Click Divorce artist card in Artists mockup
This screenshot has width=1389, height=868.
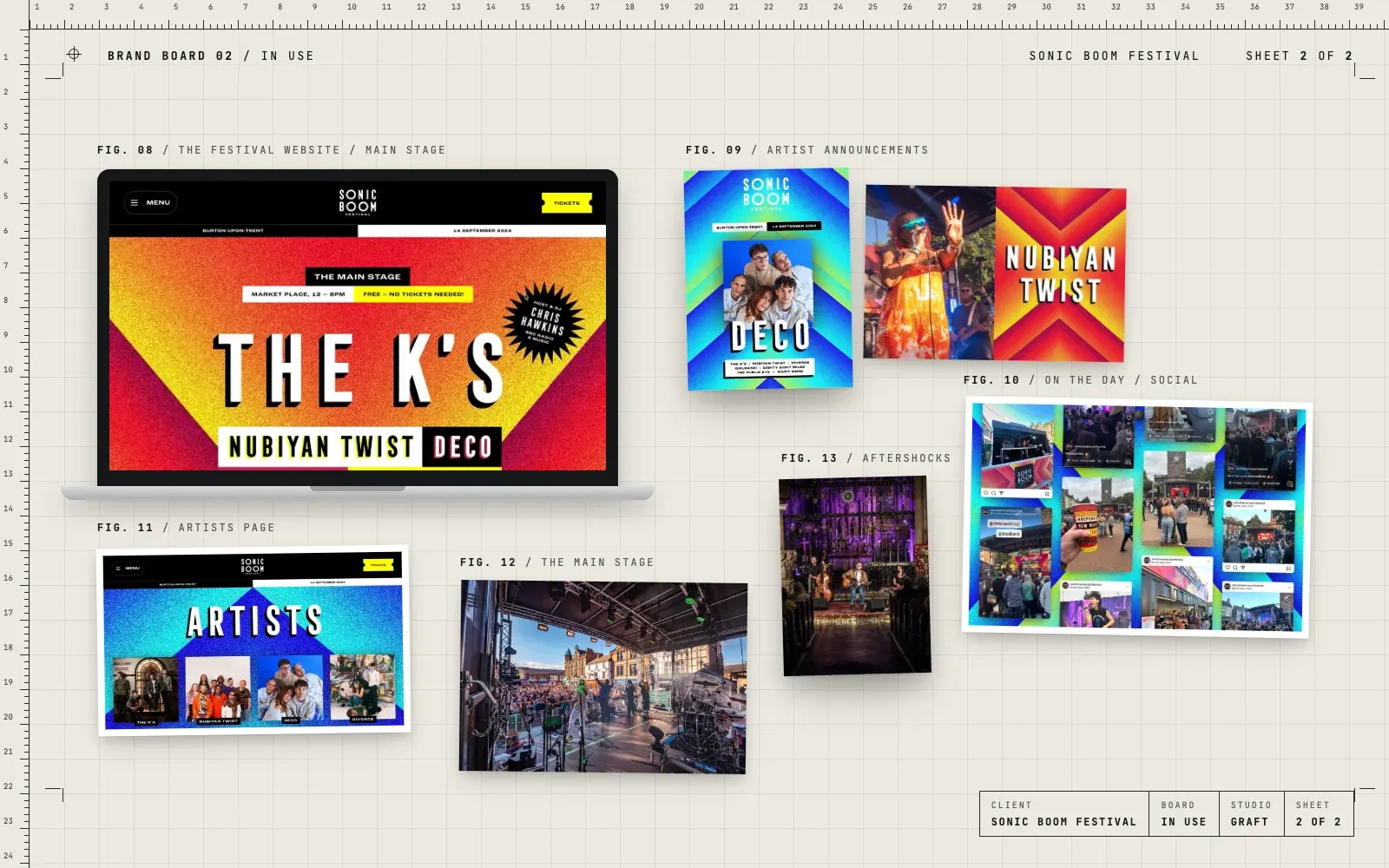coord(363,687)
